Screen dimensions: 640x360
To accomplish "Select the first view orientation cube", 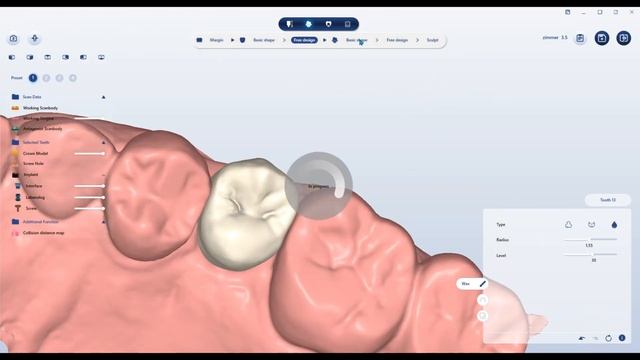I will (12, 57).
